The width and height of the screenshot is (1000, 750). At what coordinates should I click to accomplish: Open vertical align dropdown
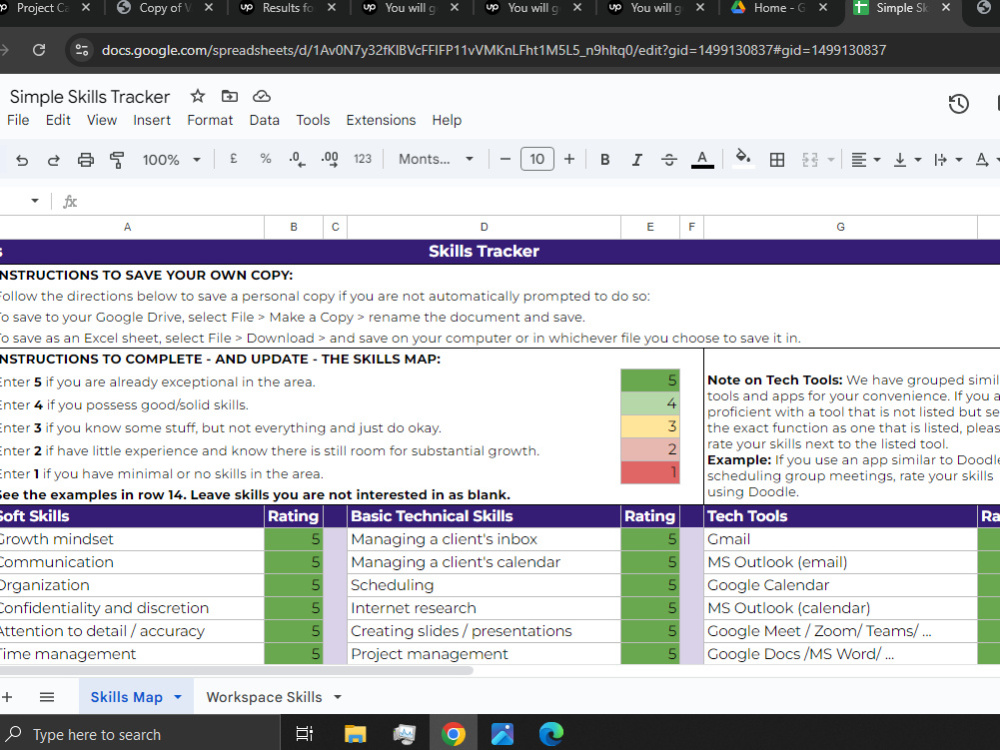click(907, 160)
